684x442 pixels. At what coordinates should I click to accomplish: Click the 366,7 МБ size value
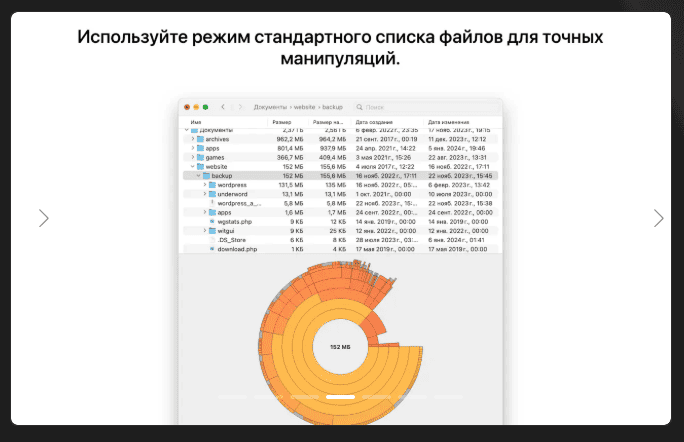290,158
